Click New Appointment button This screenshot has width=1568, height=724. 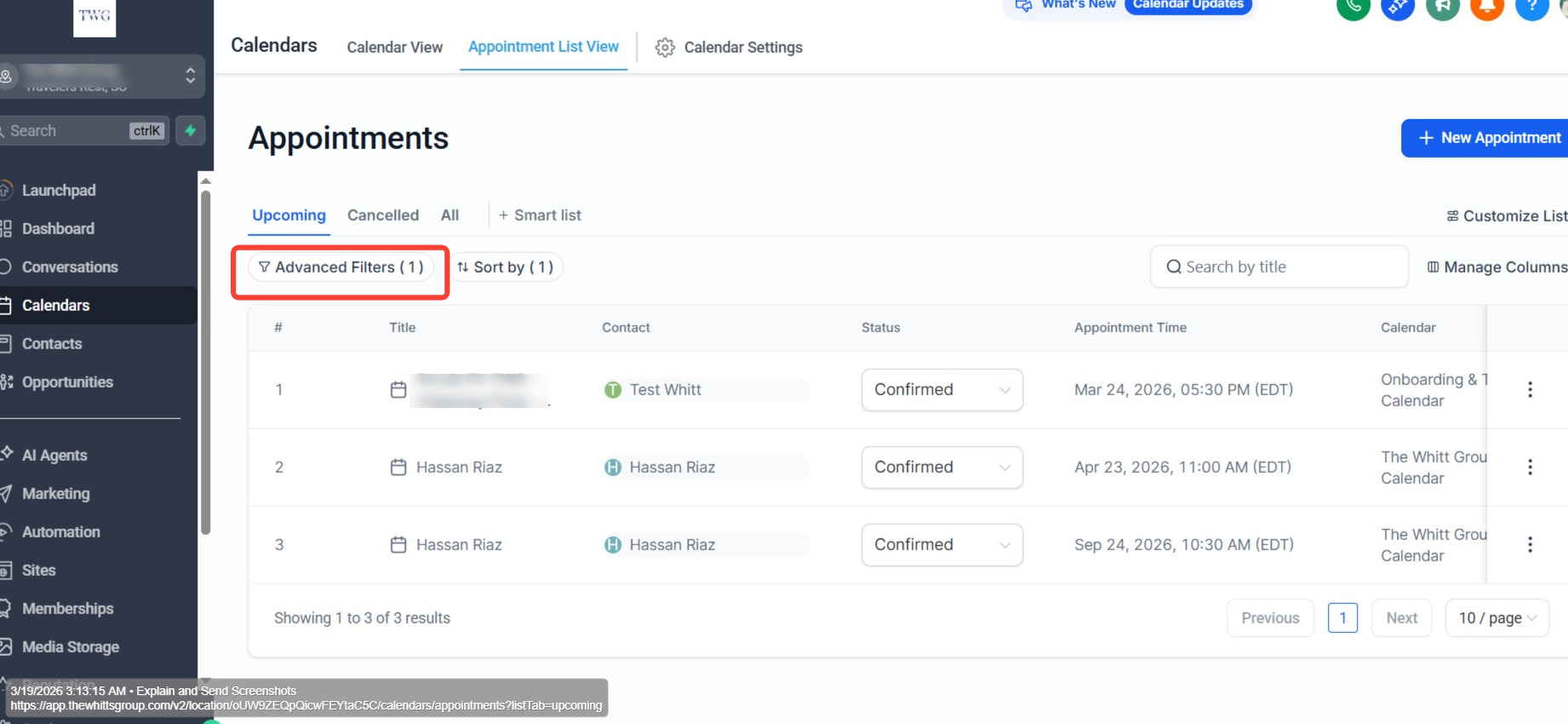[1485, 138]
